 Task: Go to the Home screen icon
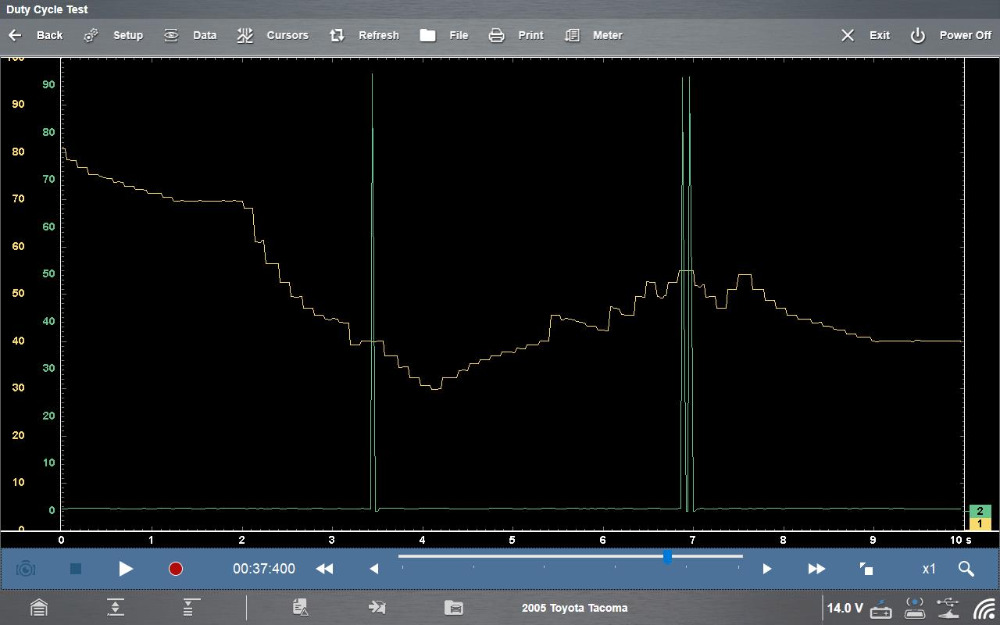click(x=38, y=607)
